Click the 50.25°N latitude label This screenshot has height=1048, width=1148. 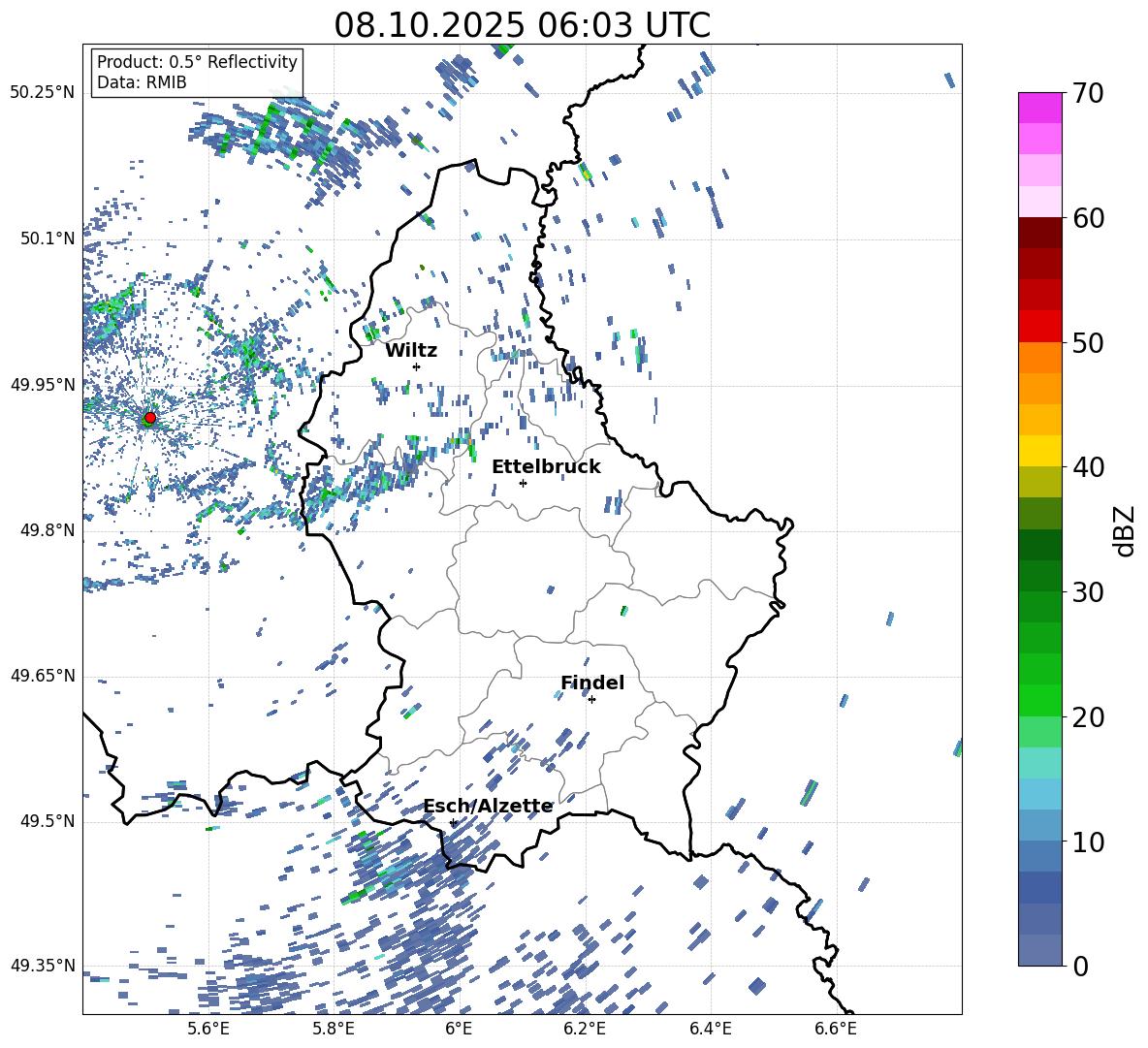pos(43,93)
